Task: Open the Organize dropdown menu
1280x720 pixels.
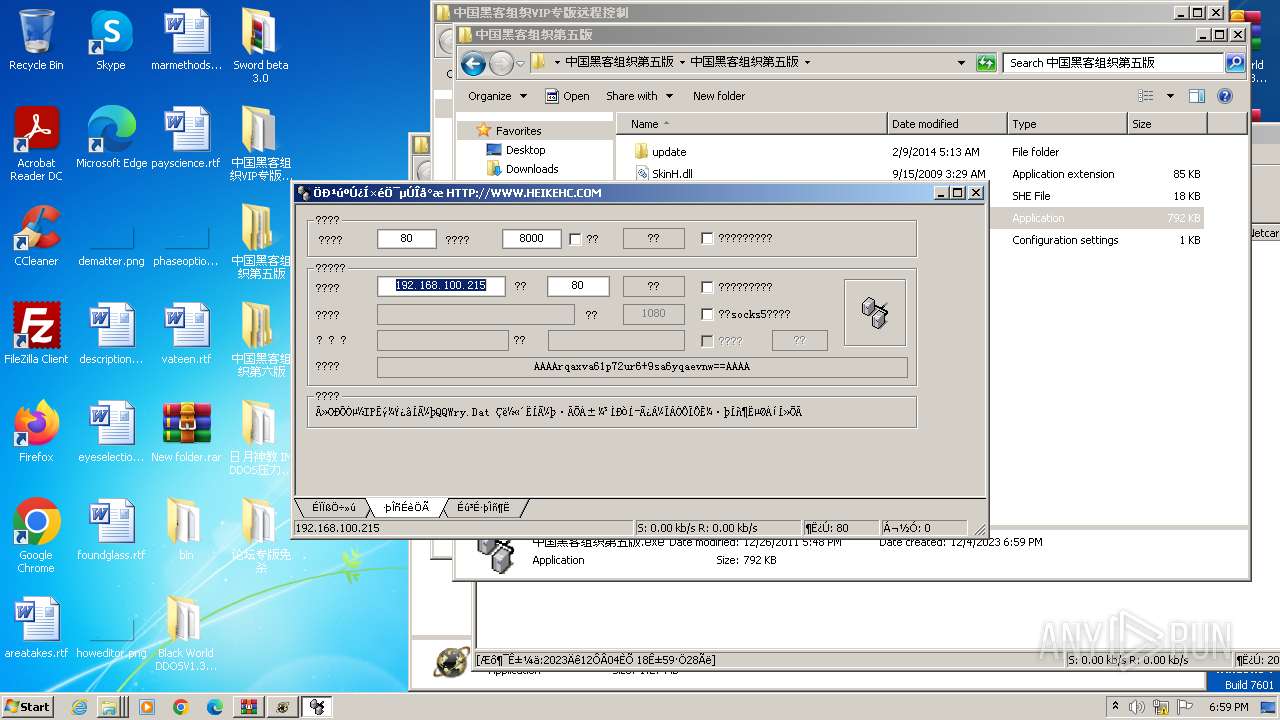Action: pyautogui.click(x=497, y=96)
